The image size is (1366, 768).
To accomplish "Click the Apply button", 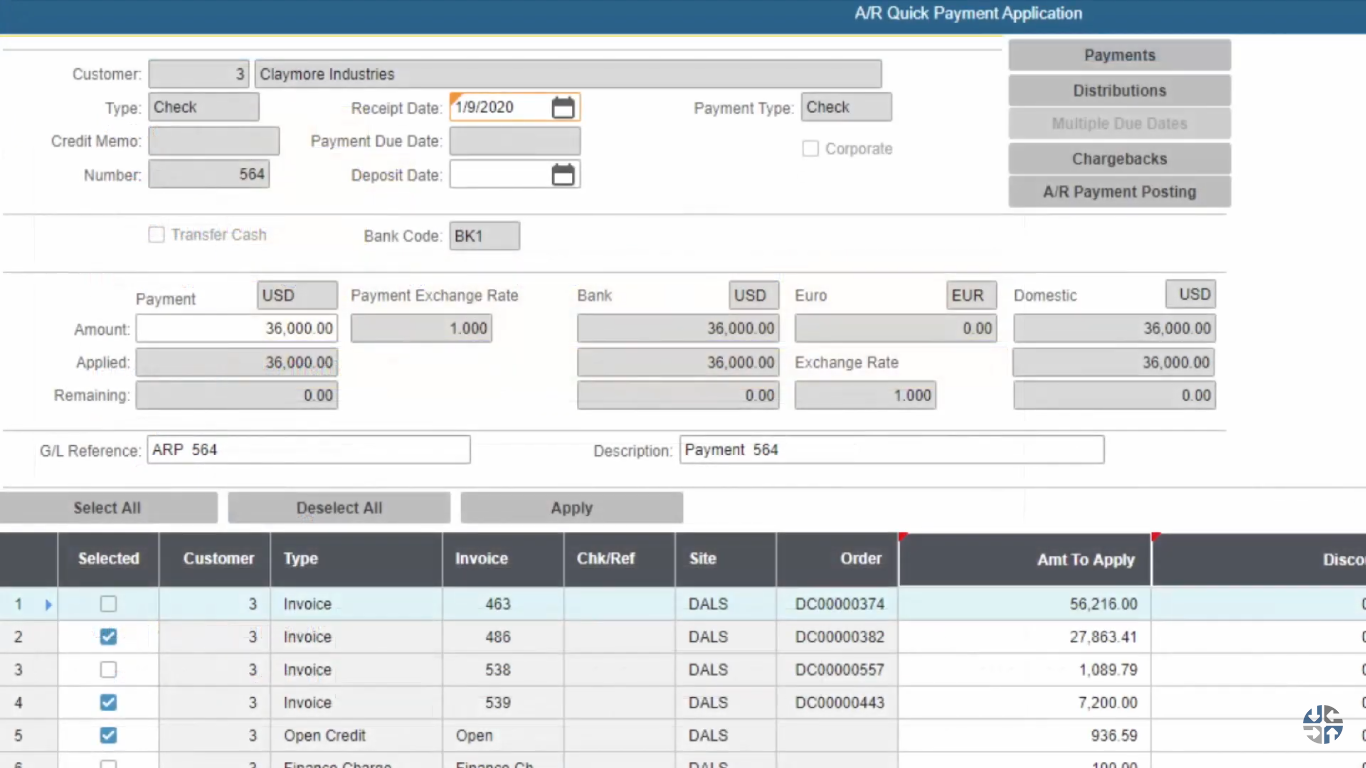I will (x=570, y=507).
